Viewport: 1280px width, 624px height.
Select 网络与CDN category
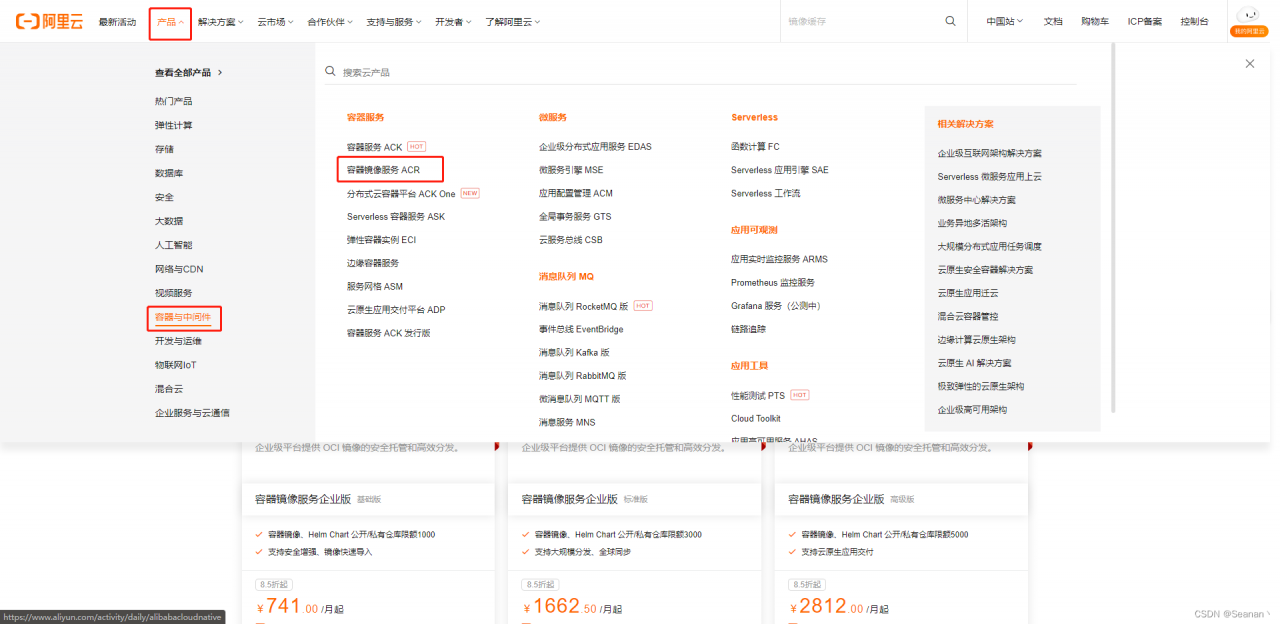(179, 269)
